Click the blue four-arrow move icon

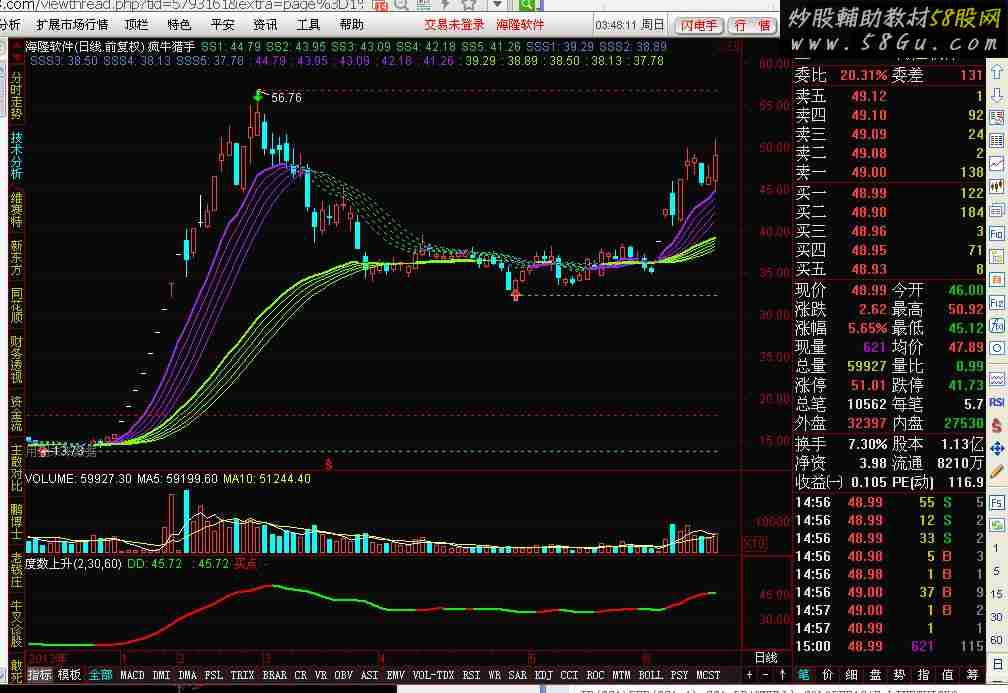(x=996, y=448)
